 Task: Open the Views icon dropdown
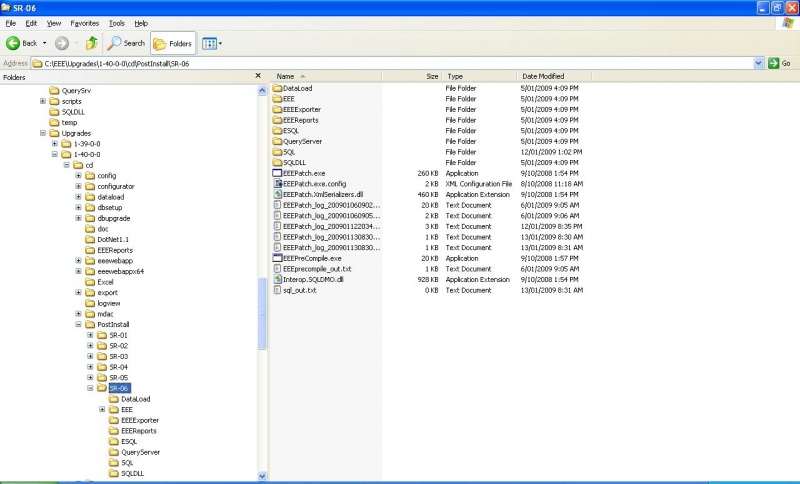(210, 43)
